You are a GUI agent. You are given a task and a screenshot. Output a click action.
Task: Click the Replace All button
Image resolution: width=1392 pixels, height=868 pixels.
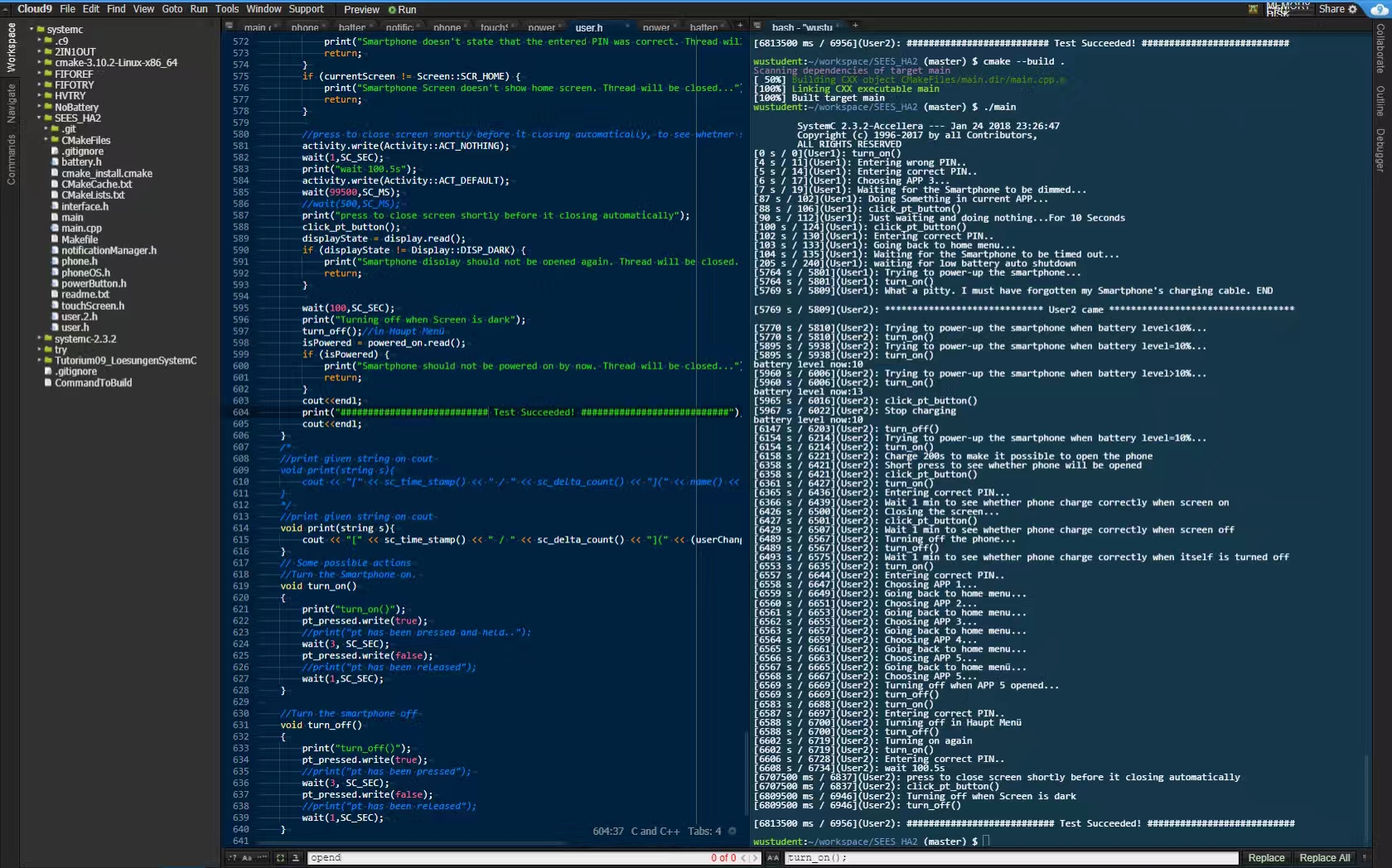[1324, 858]
